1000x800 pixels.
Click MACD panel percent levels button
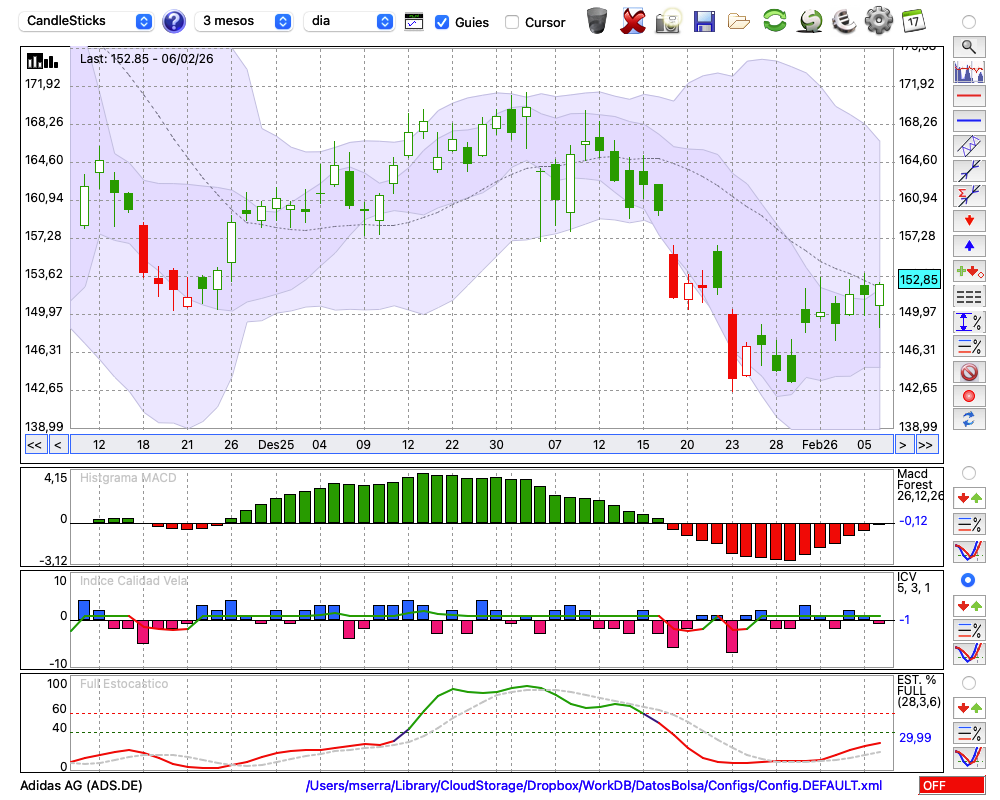pyautogui.click(x=969, y=524)
